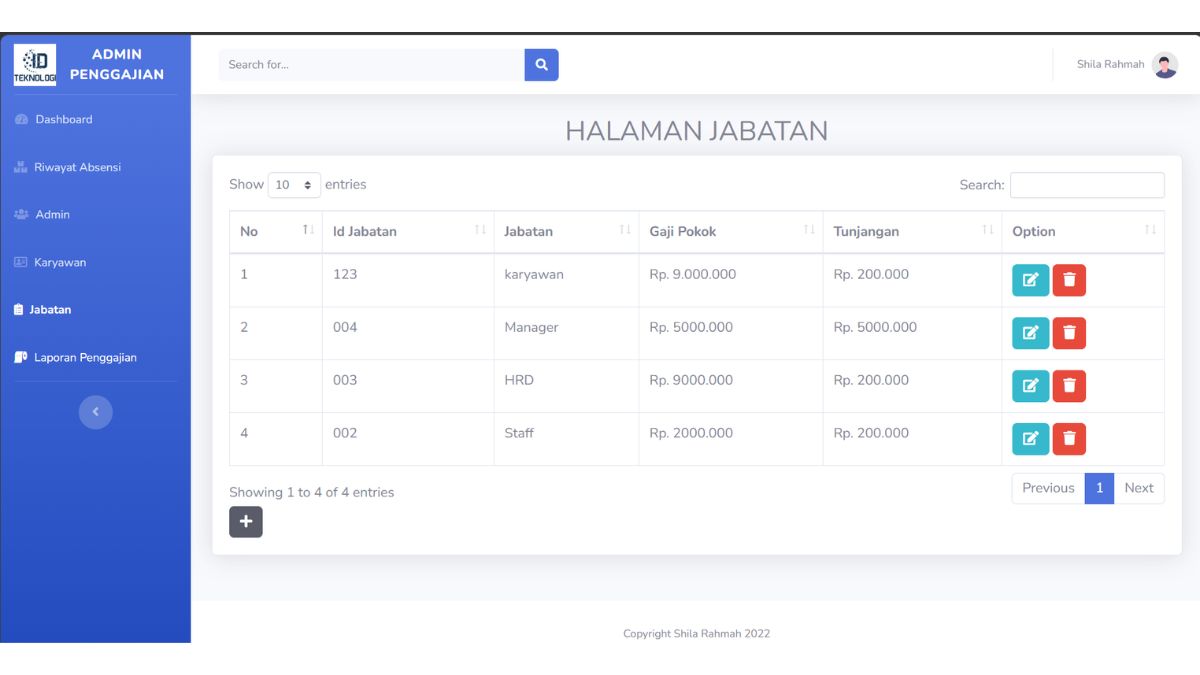Sort table by No column

pos(276,232)
